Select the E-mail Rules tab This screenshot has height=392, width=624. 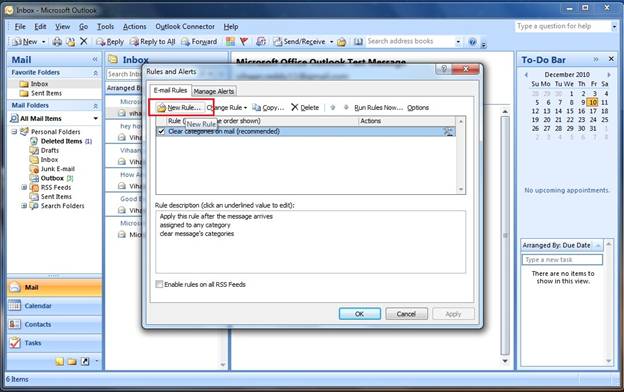coord(170,90)
